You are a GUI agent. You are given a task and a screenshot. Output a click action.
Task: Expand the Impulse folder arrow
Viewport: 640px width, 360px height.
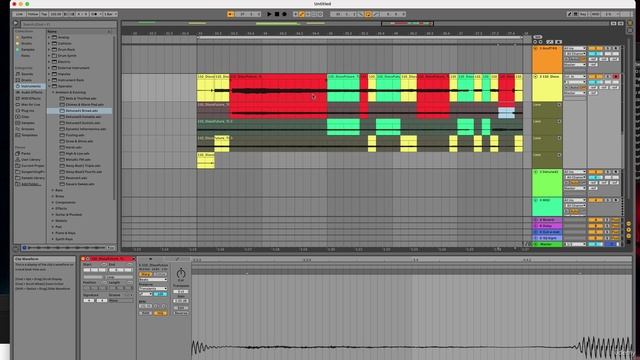(x=49, y=74)
